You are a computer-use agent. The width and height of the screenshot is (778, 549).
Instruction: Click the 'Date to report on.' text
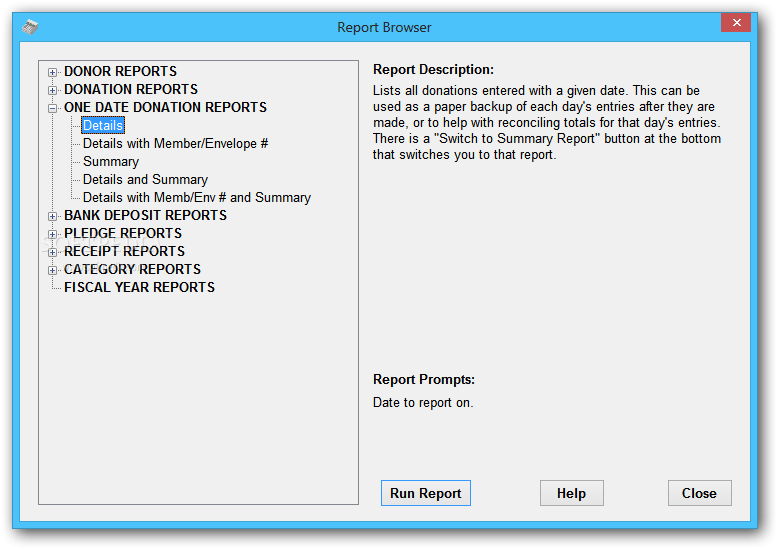(x=423, y=402)
